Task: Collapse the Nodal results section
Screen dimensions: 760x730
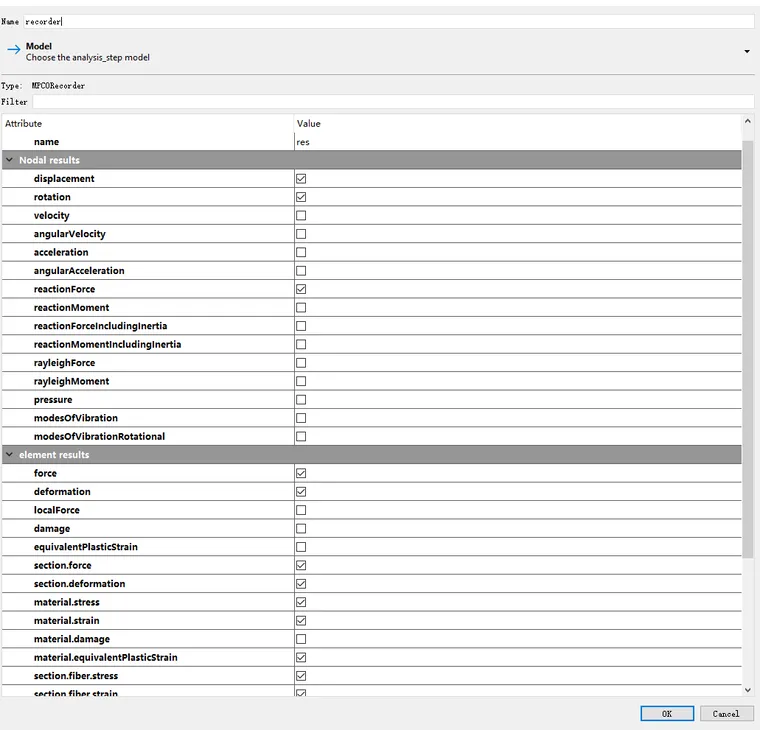Action: [10, 160]
